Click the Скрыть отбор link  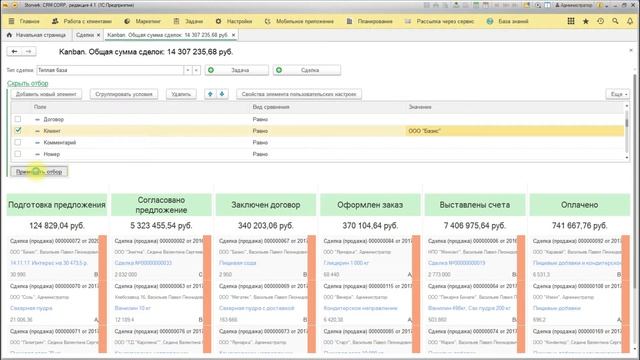pyautogui.click(x=27, y=83)
